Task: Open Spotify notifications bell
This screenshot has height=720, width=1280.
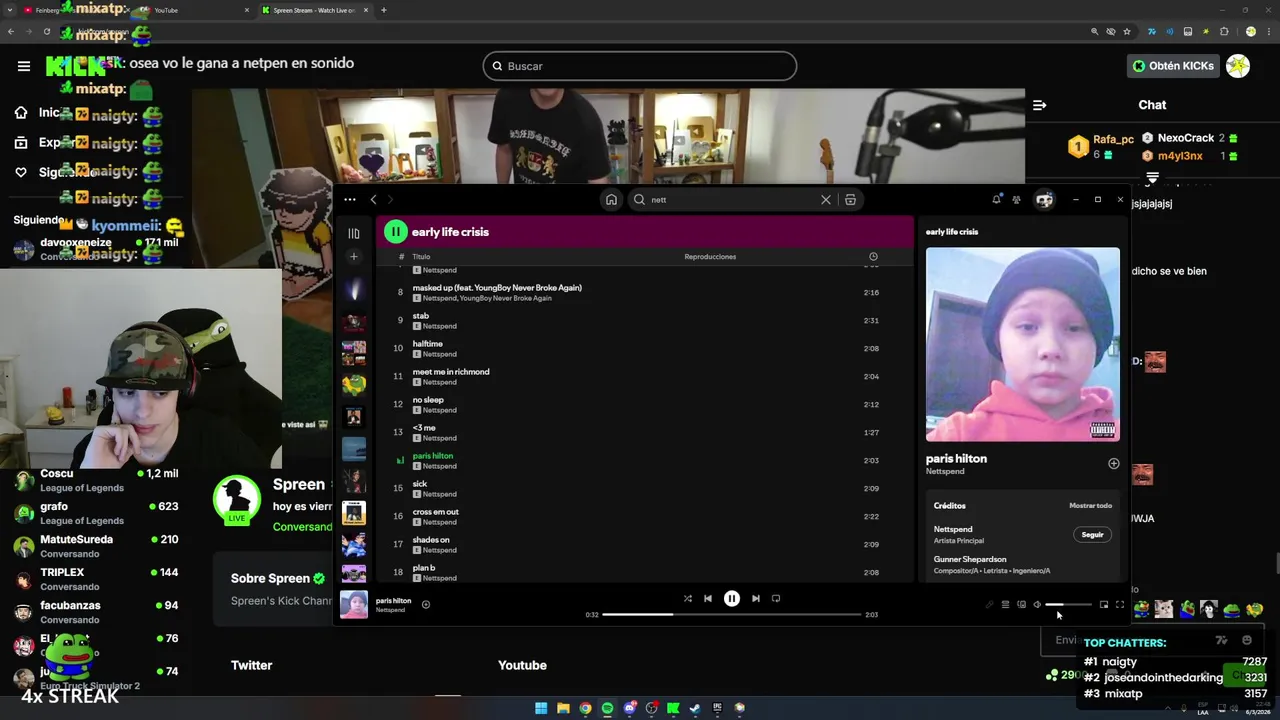Action: [x=996, y=199]
